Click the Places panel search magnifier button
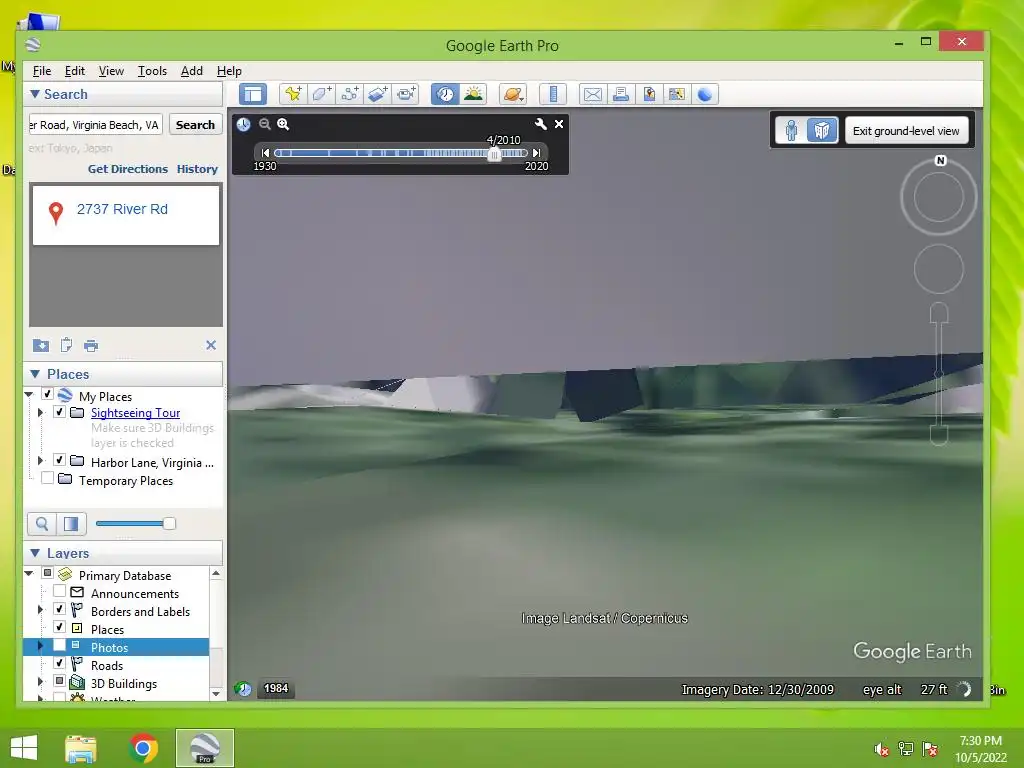The height and width of the screenshot is (768, 1024). (42, 524)
